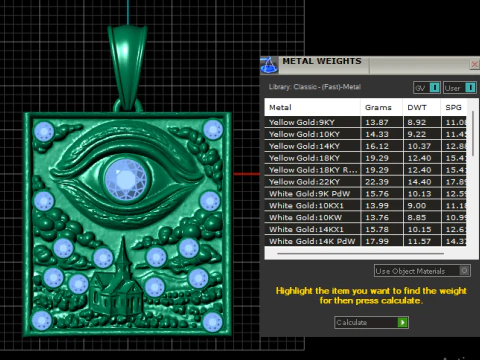
Task: Click the 16.12 grams cell
Action: [x=381, y=146]
